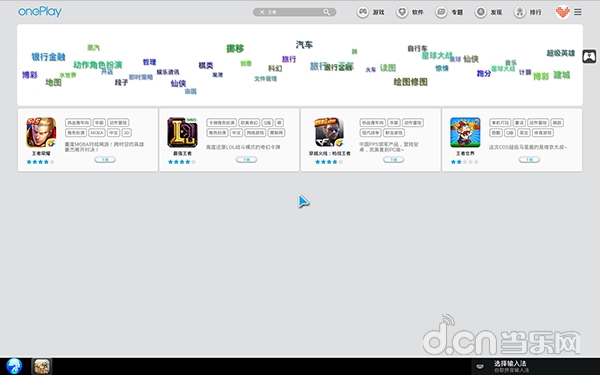Open the 专题 topics section
600x375 pixels.
pyautogui.click(x=449, y=12)
